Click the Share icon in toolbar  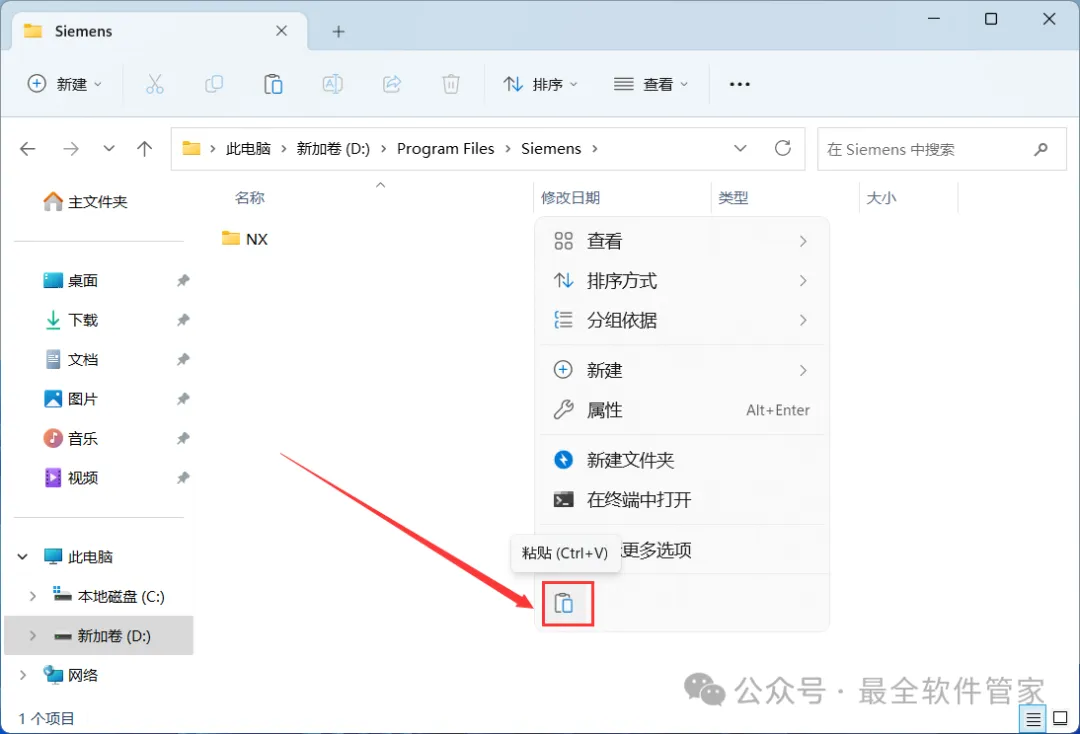coord(392,84)
